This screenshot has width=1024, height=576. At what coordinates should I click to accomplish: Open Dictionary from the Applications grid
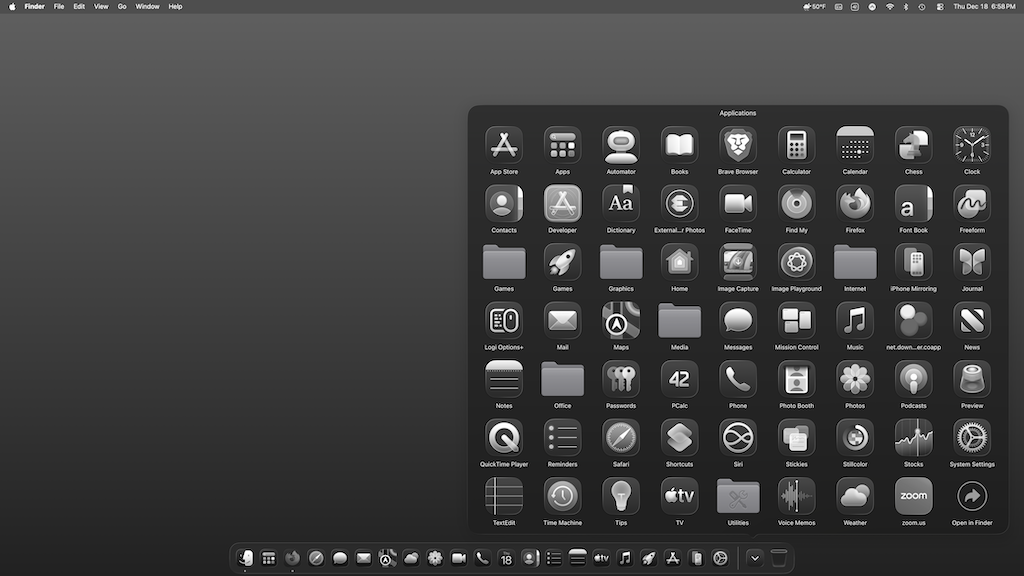620,204
